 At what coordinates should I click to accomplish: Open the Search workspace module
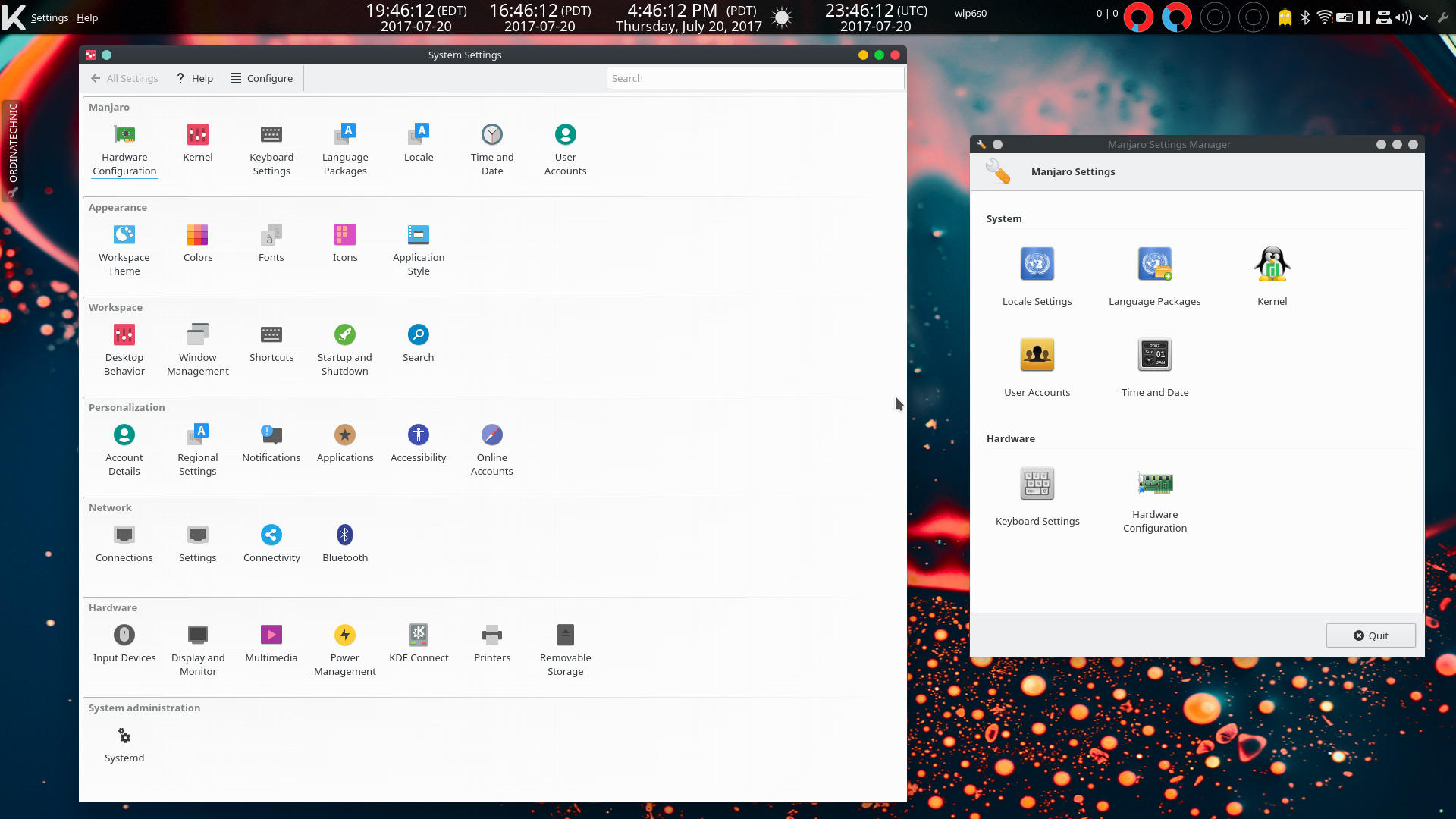[x=419, y=344]
